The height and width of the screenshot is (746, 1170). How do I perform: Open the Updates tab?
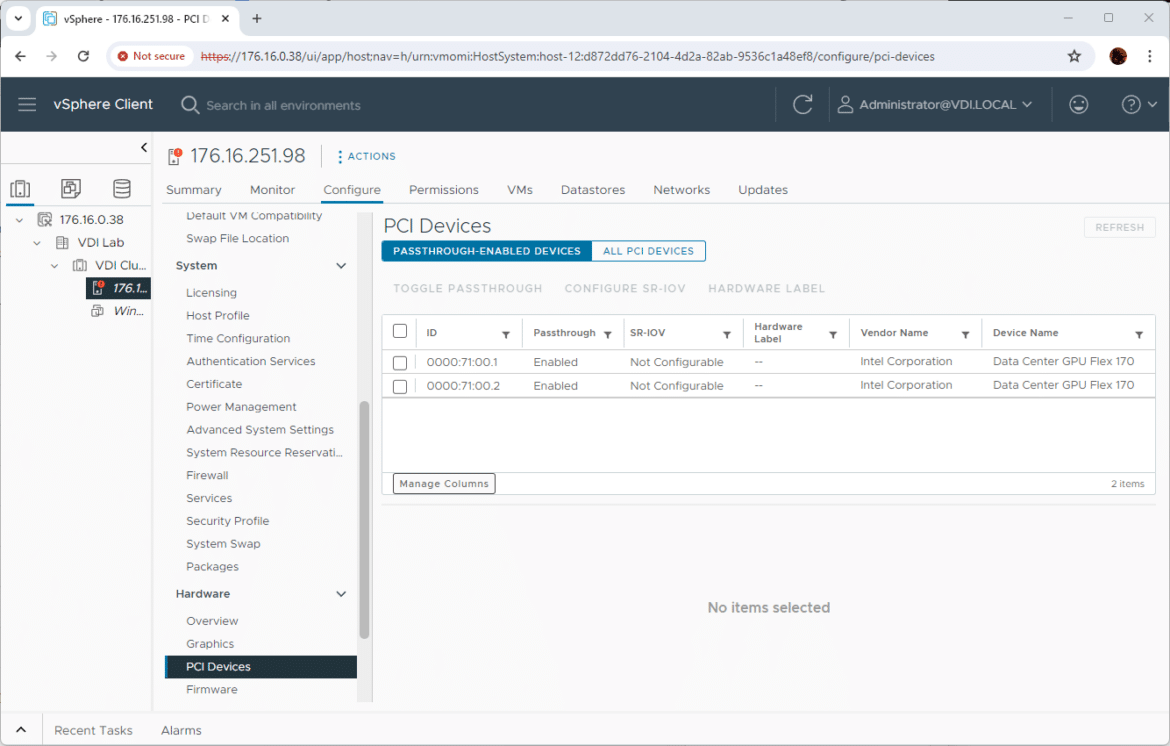coord(763,189)
